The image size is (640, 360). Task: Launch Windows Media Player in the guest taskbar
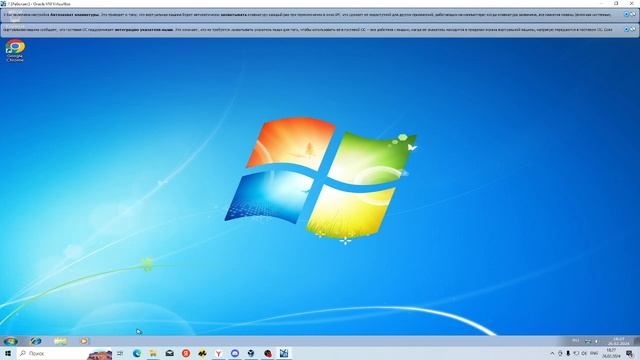[x=84, y=341]
